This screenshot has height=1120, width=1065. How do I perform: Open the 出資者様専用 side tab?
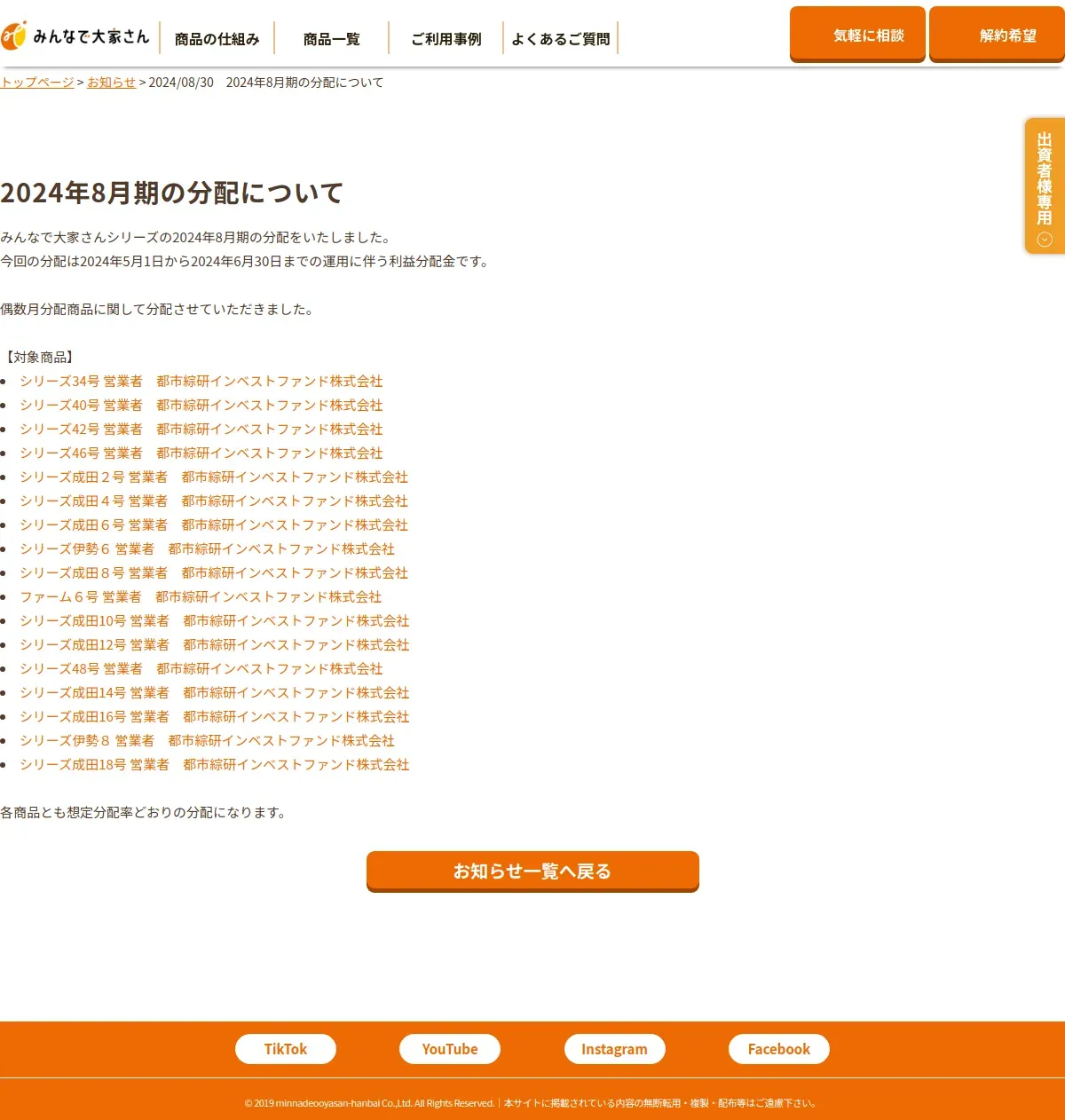tap(1045, 186)
